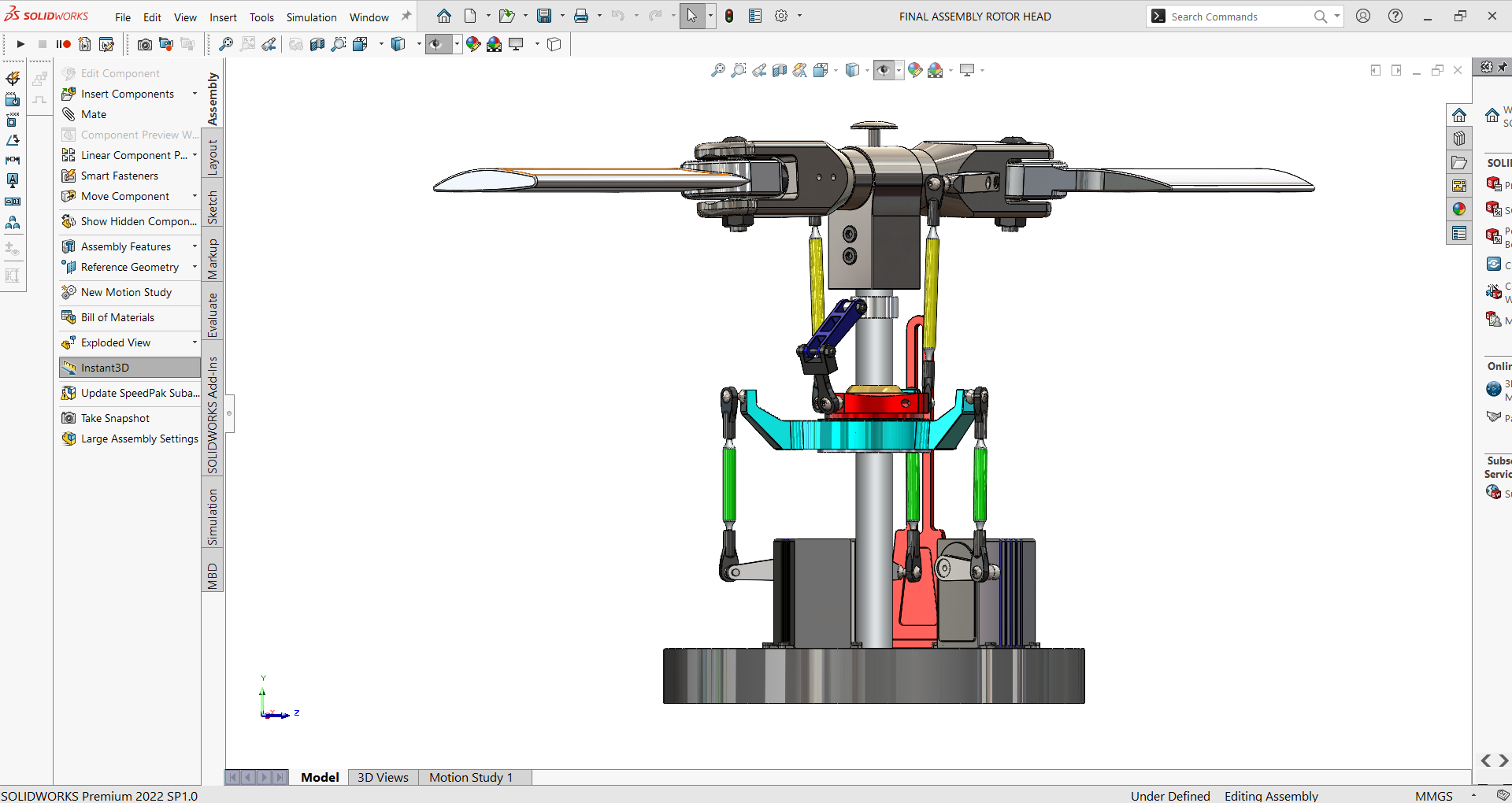This screenshot has width=1512, height=803.
Task: Click the screen capture camera icon
Action: [145, 44]
